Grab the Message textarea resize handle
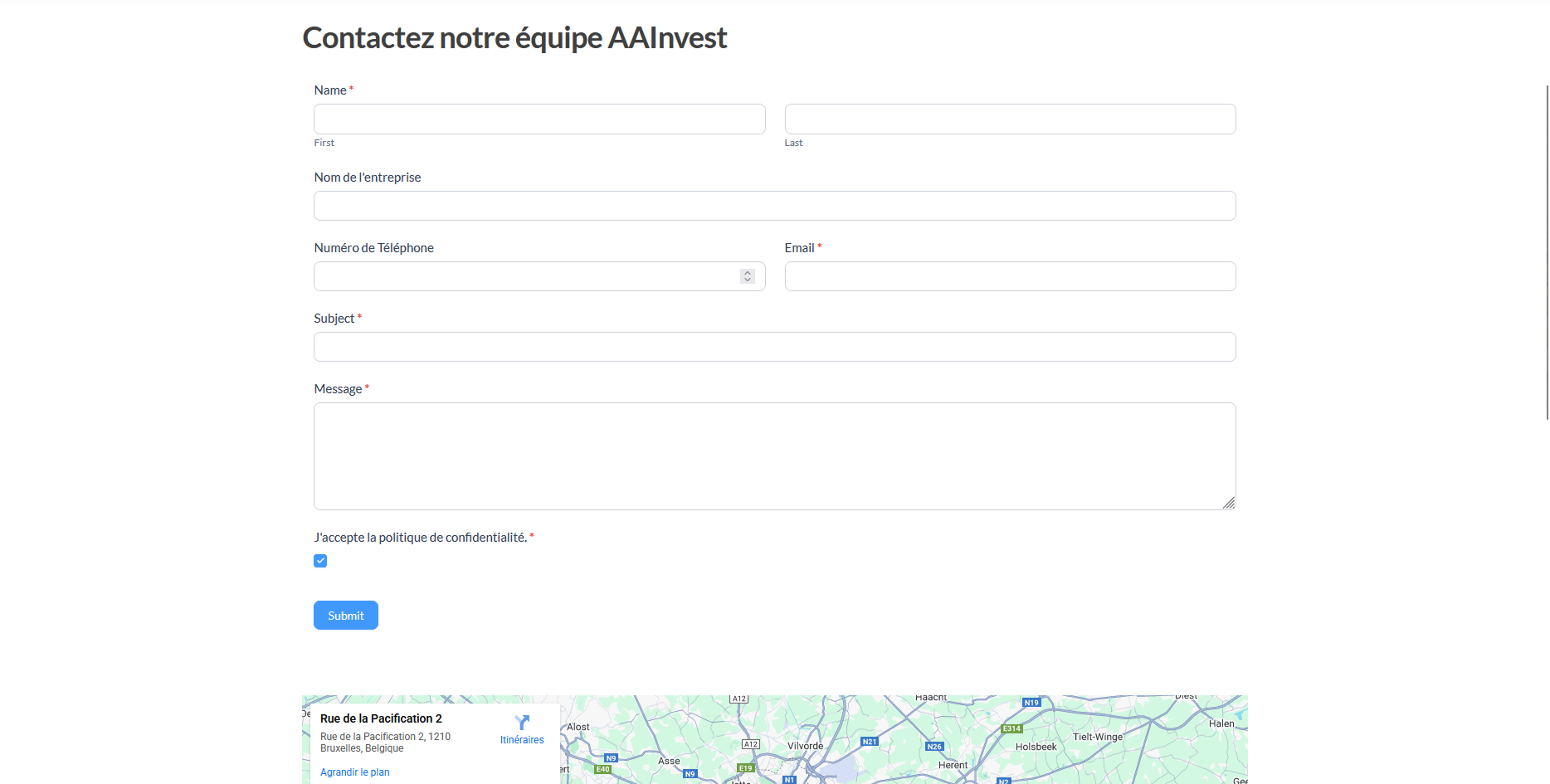1550x784 pixels. (1229, 503)
